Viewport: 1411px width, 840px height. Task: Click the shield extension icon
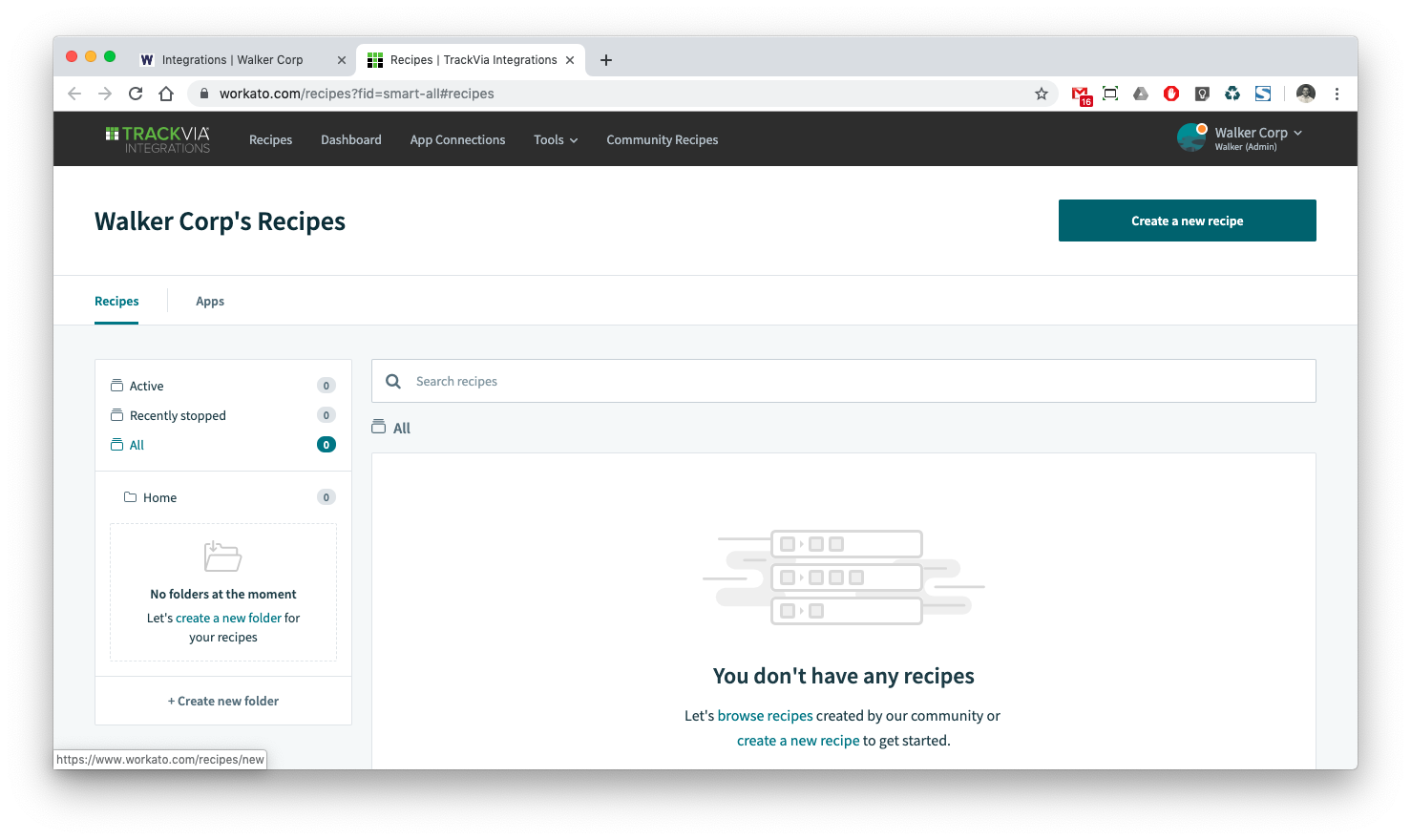(x=1202, y=94)
